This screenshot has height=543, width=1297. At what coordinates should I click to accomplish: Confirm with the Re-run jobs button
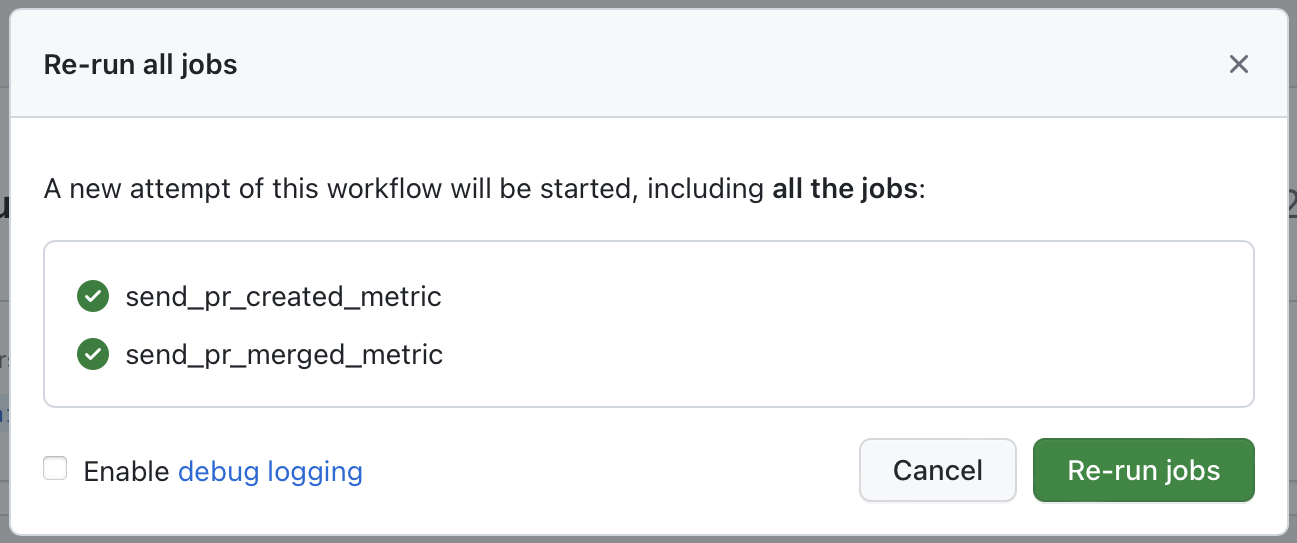[1143, 470]
